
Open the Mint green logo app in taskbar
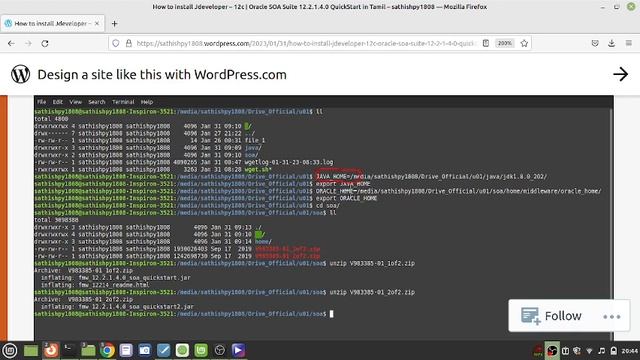[x=201, y=350]
